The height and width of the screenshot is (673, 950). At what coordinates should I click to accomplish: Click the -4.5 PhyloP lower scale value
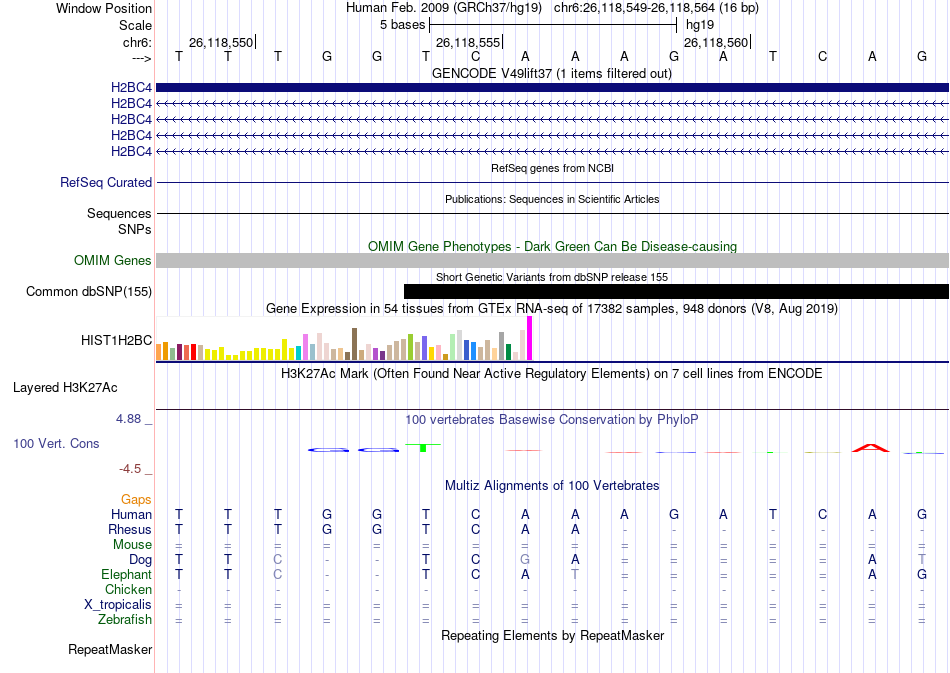point(130,469)
